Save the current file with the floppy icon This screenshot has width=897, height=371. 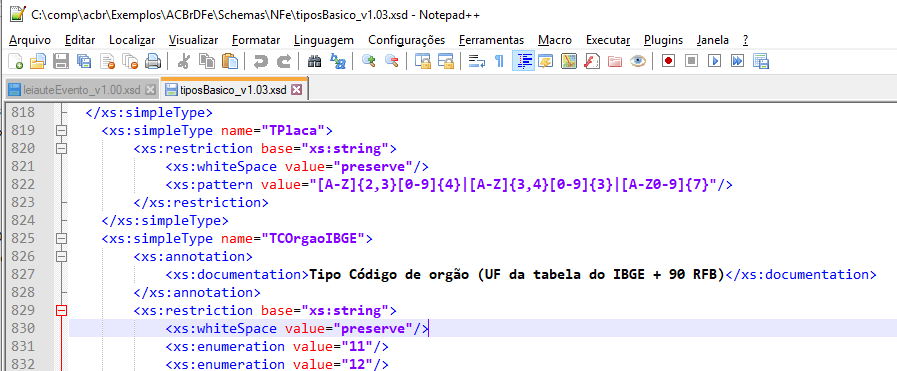pos(61,61)
